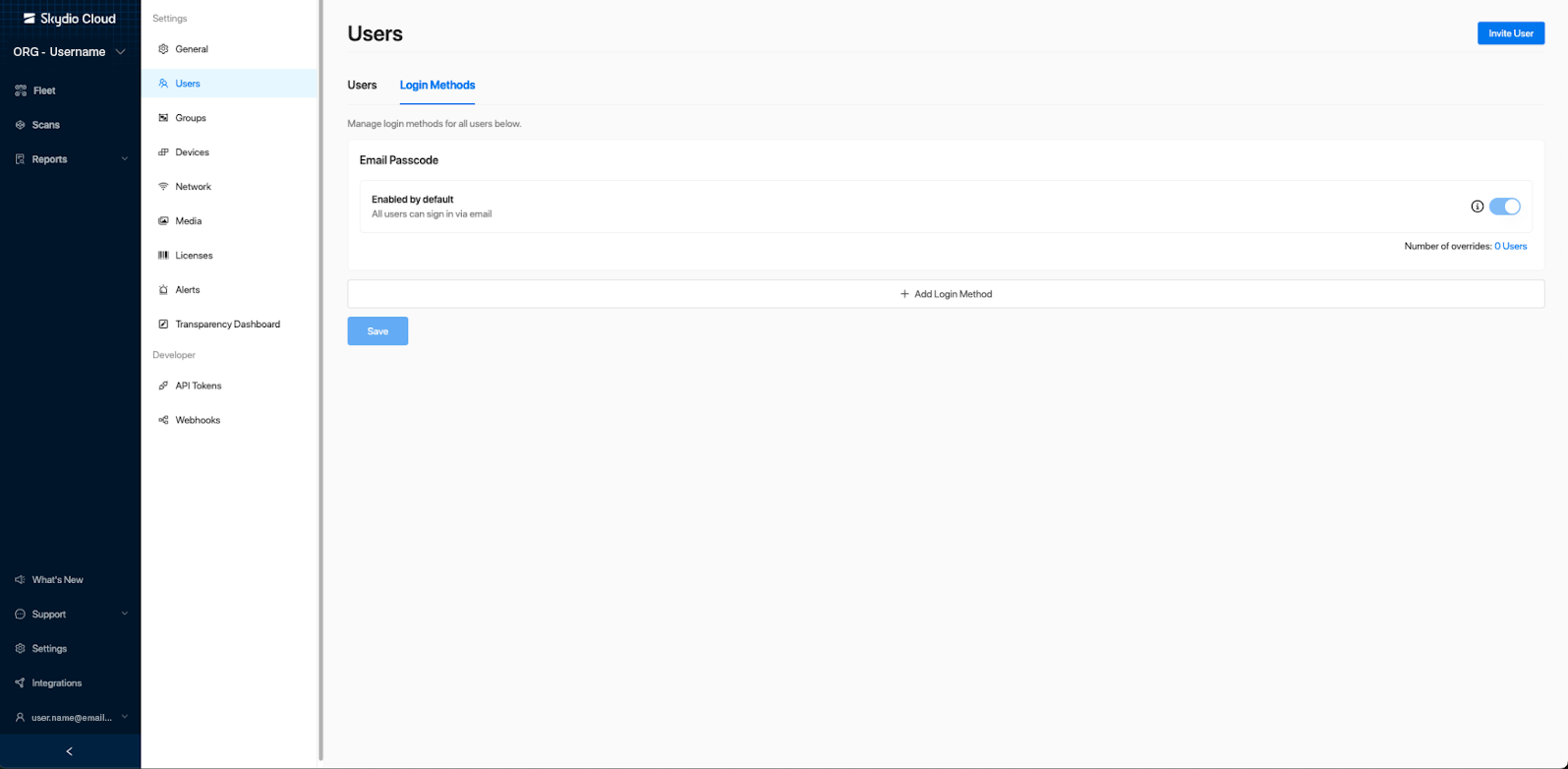Click 'Manage login methods for all users below.'
Viewport: 1568px width, 769px height.
[x=435, y=124]
